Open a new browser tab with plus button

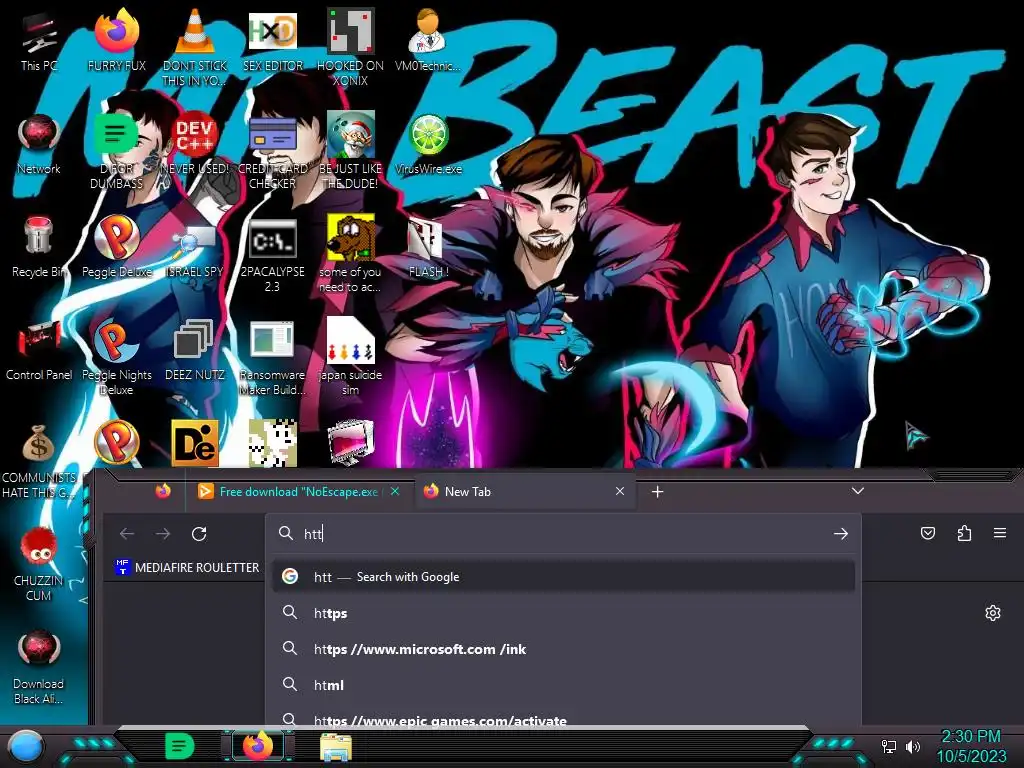(658, 492)
